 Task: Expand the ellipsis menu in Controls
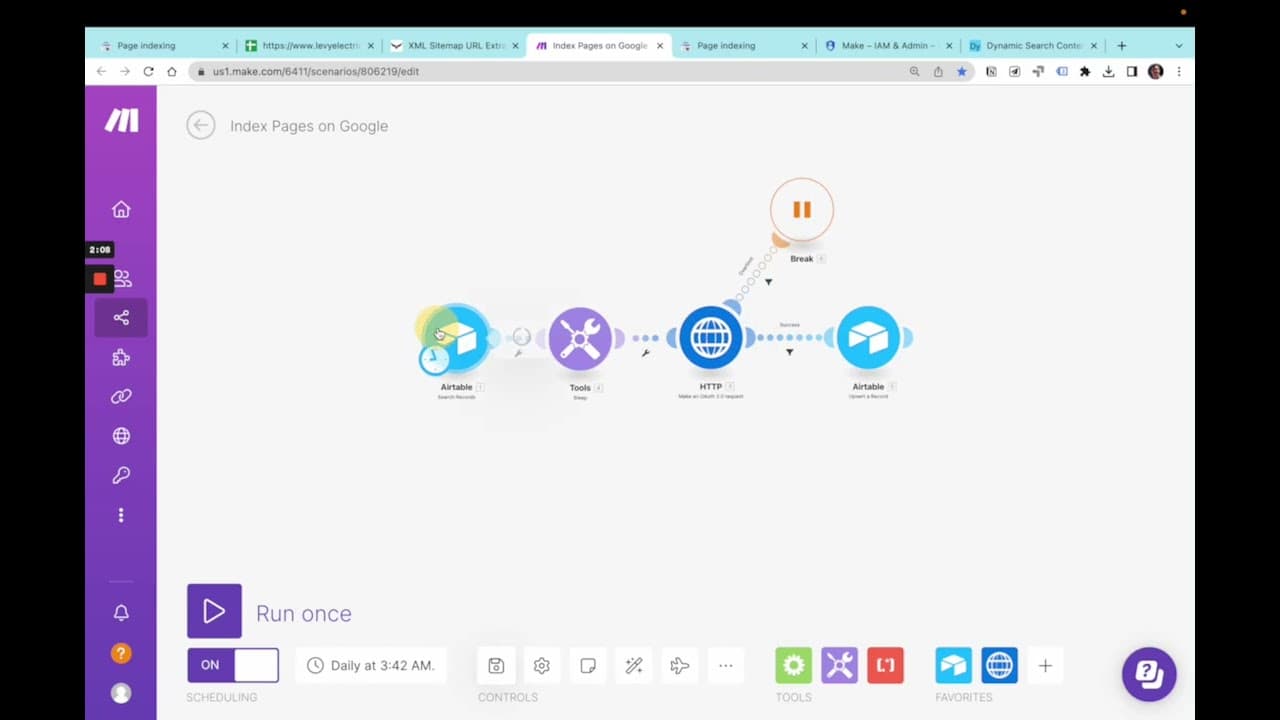tap(726, 665)
